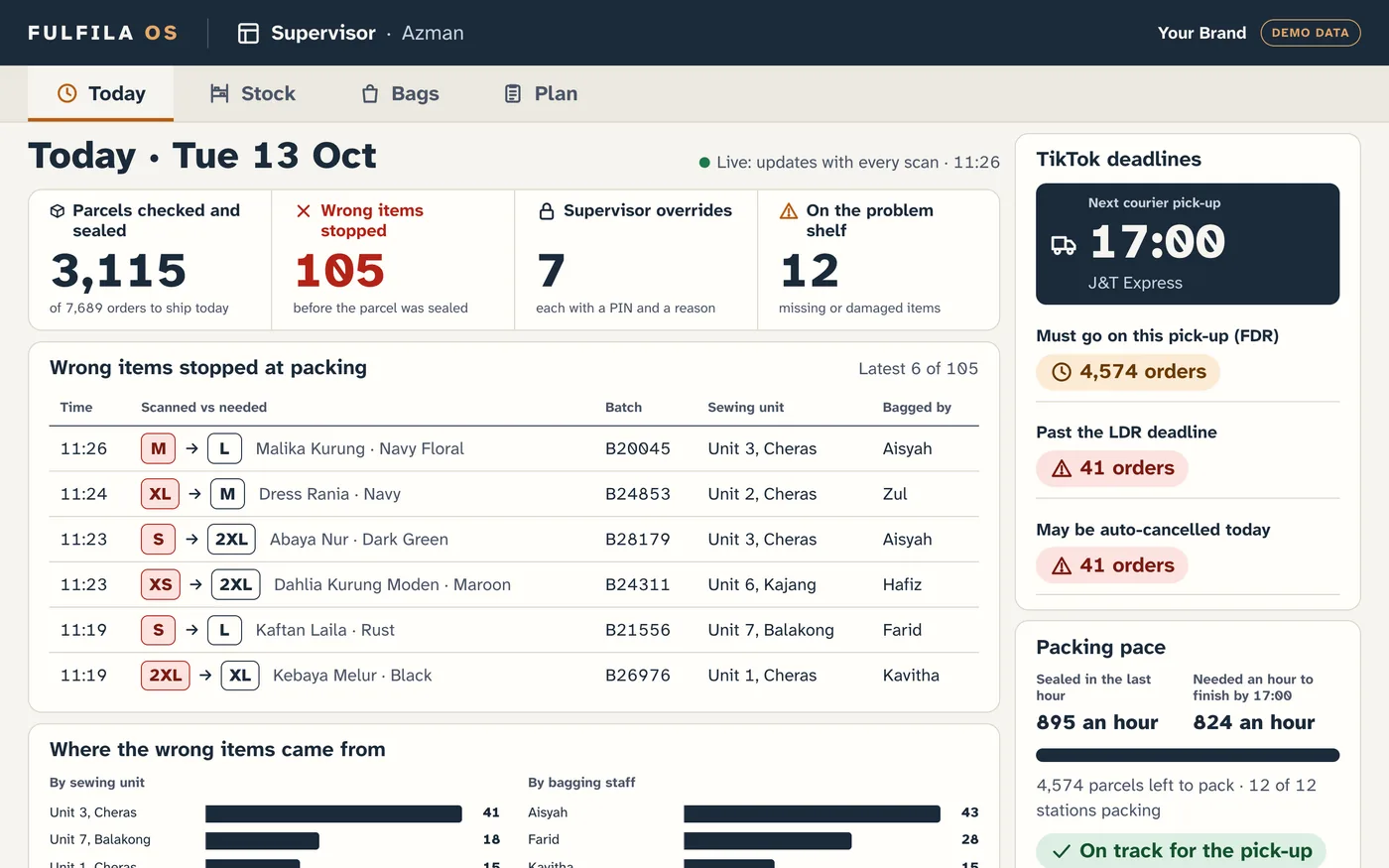
Task: Click the checkmark icon in On track pill
Action: [1062, 851]
